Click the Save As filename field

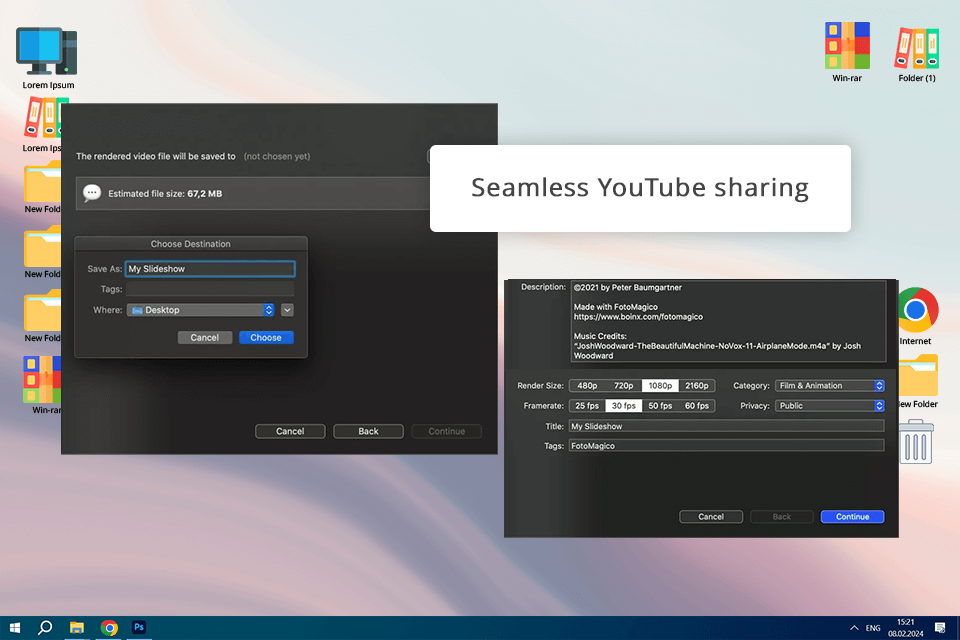coord(210,269)
